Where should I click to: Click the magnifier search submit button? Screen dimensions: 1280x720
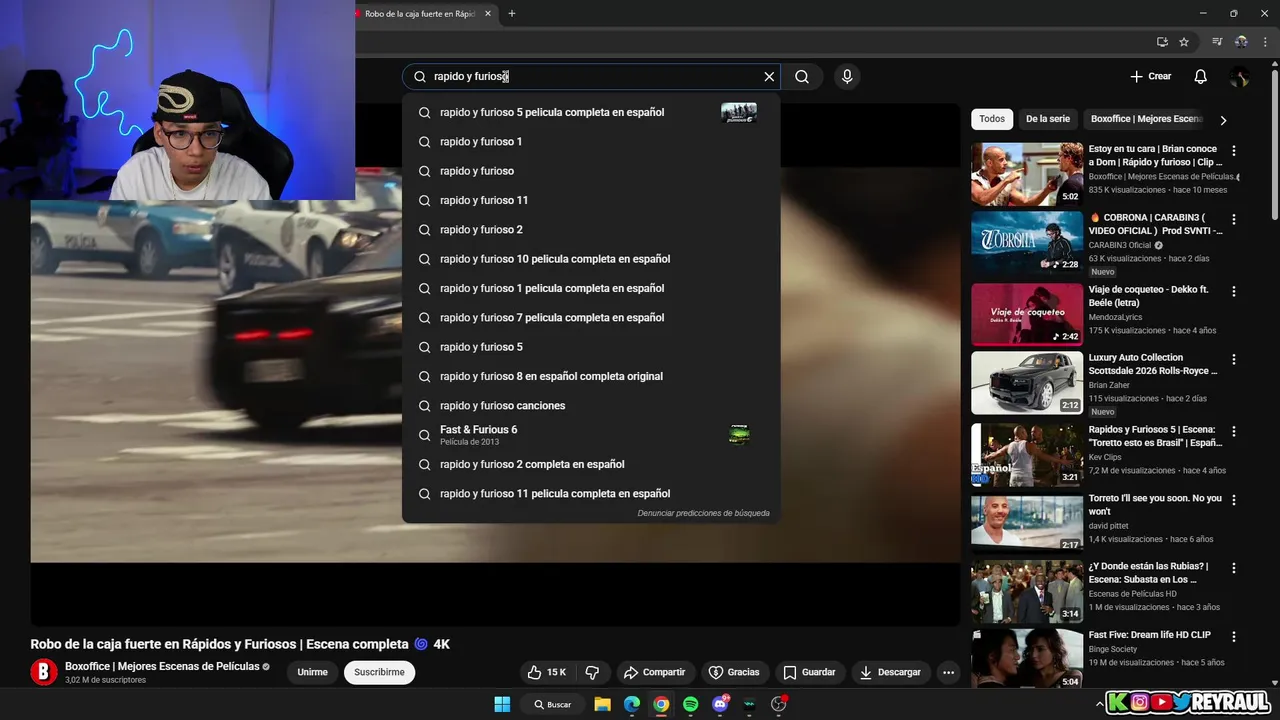pos(802,77)
